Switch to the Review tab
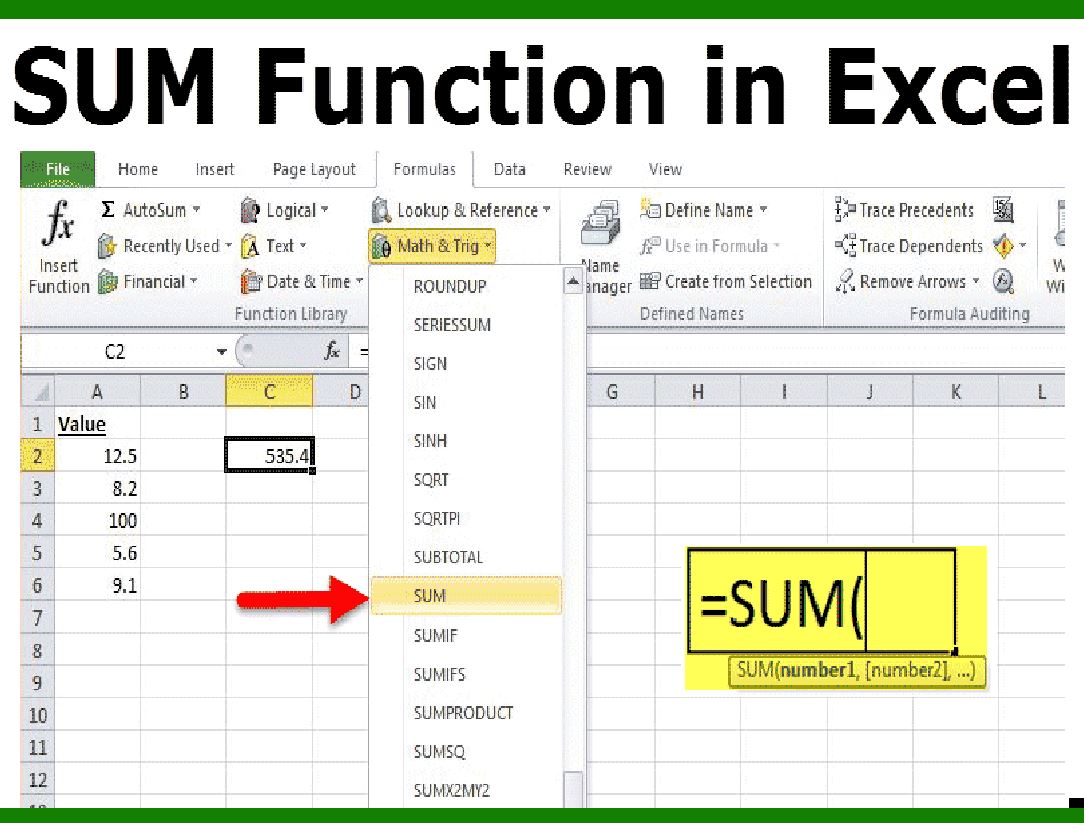Screen dimensions: 1084x823 (588, 169)
